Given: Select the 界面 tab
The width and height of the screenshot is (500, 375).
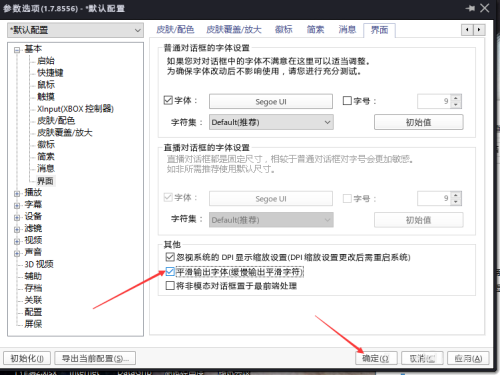Looking at the screenshot, I should pyautogui.click(x=379, y=30).
